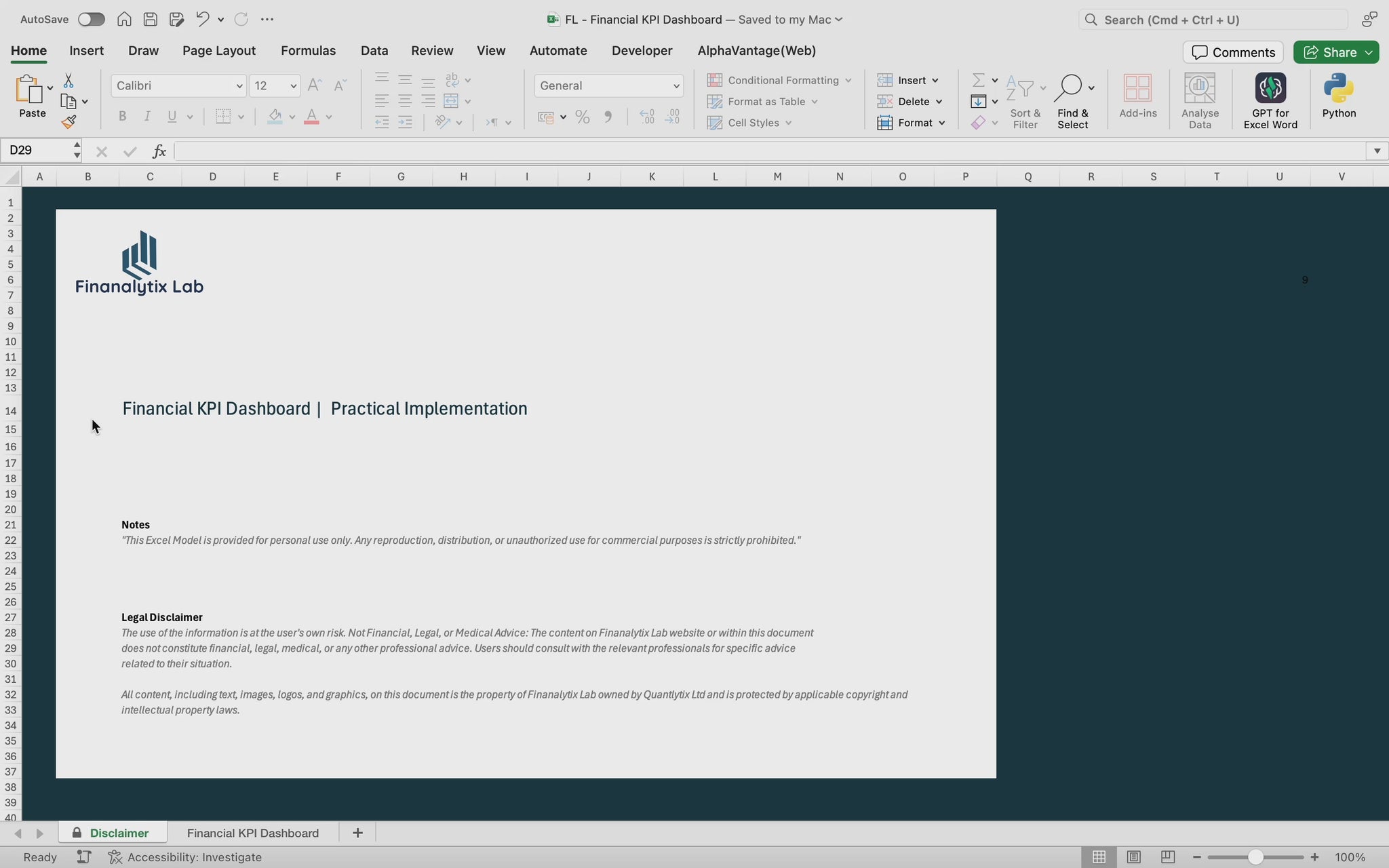Image resolution: width=1389 pixels, height=868 pixels.
Task: Expand the formula bar
Action: (1377, 151)
